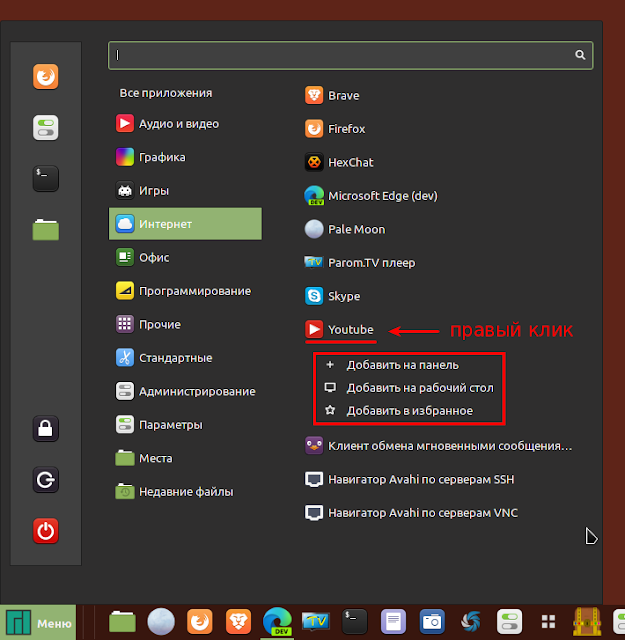Open the "Стандартные" category
Viewport: 625px width, 640px height.
[185, 358]
